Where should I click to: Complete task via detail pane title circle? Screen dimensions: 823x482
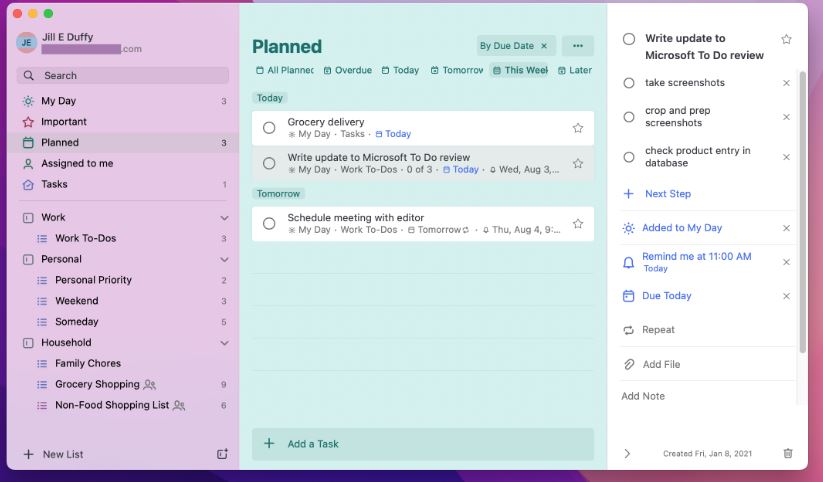629,39
